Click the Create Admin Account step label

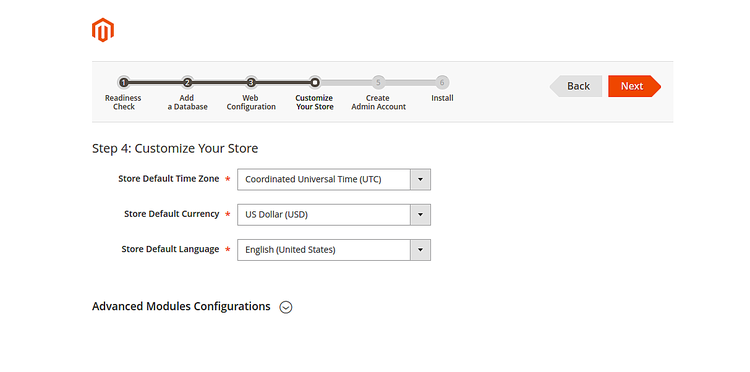point(378,102)
